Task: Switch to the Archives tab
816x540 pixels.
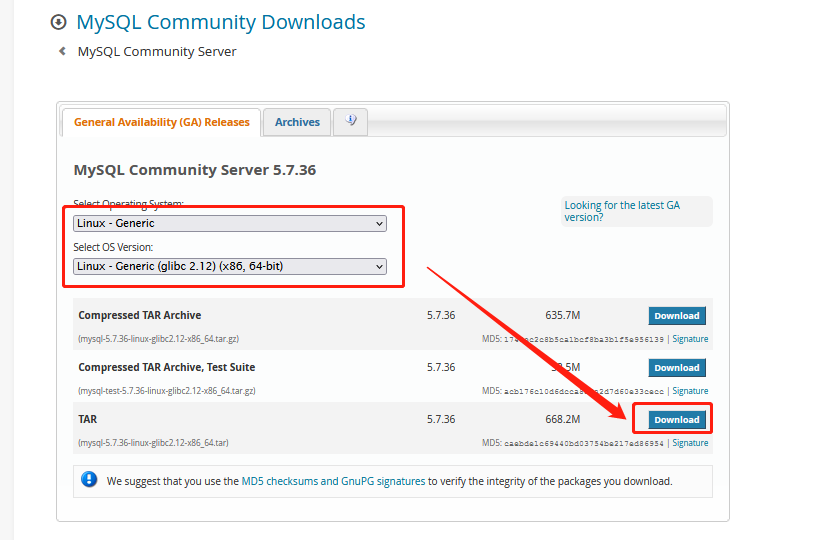Action: (x=297, y=122)
